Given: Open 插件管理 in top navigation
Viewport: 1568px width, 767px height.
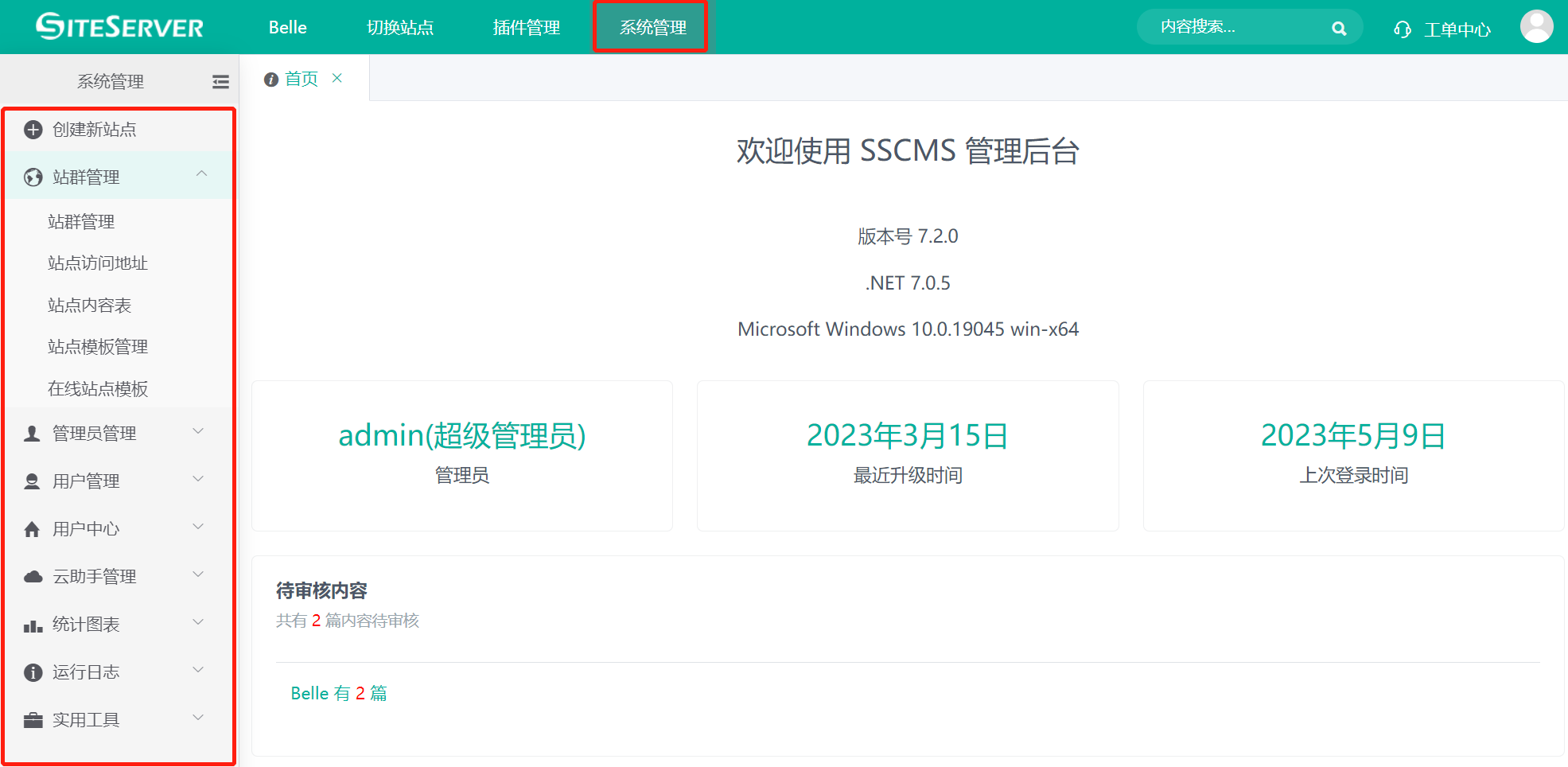Looking at the screenshot, I should (526, 28).
